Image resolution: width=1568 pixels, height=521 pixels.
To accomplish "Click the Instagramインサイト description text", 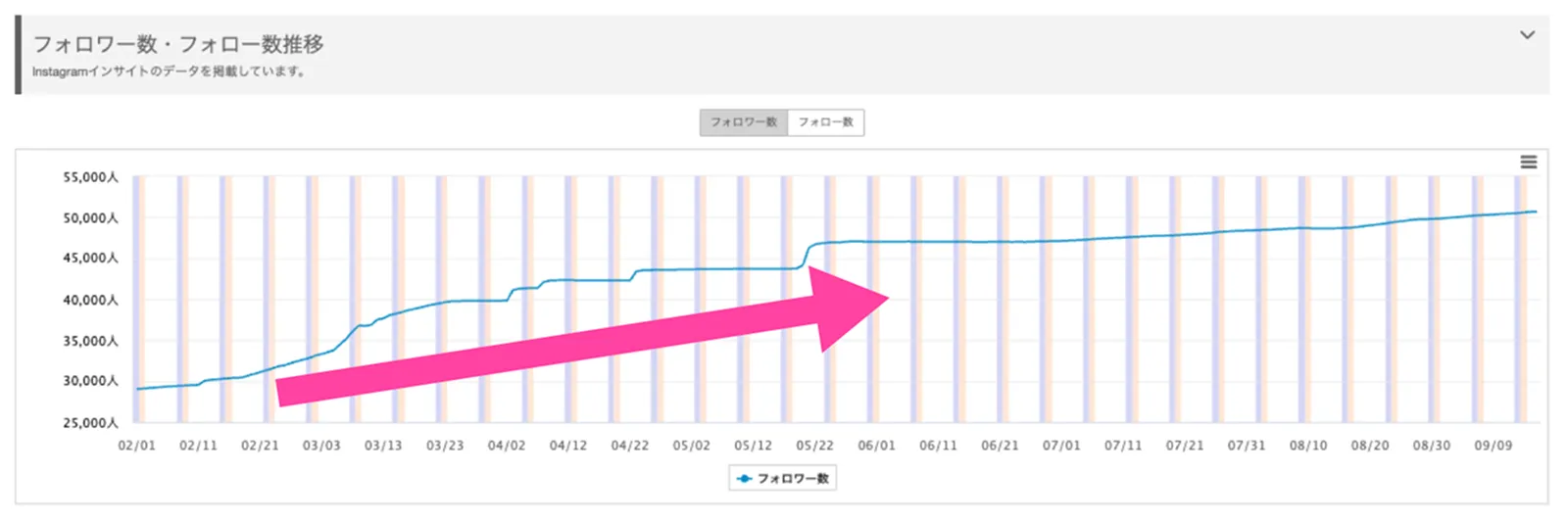I will coord(168,71).
